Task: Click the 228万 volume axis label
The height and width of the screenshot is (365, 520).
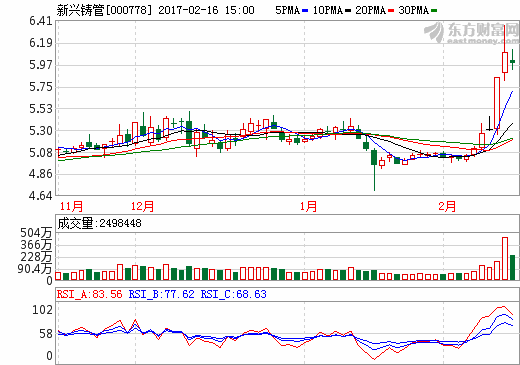Action: click(x=36, y=257)
